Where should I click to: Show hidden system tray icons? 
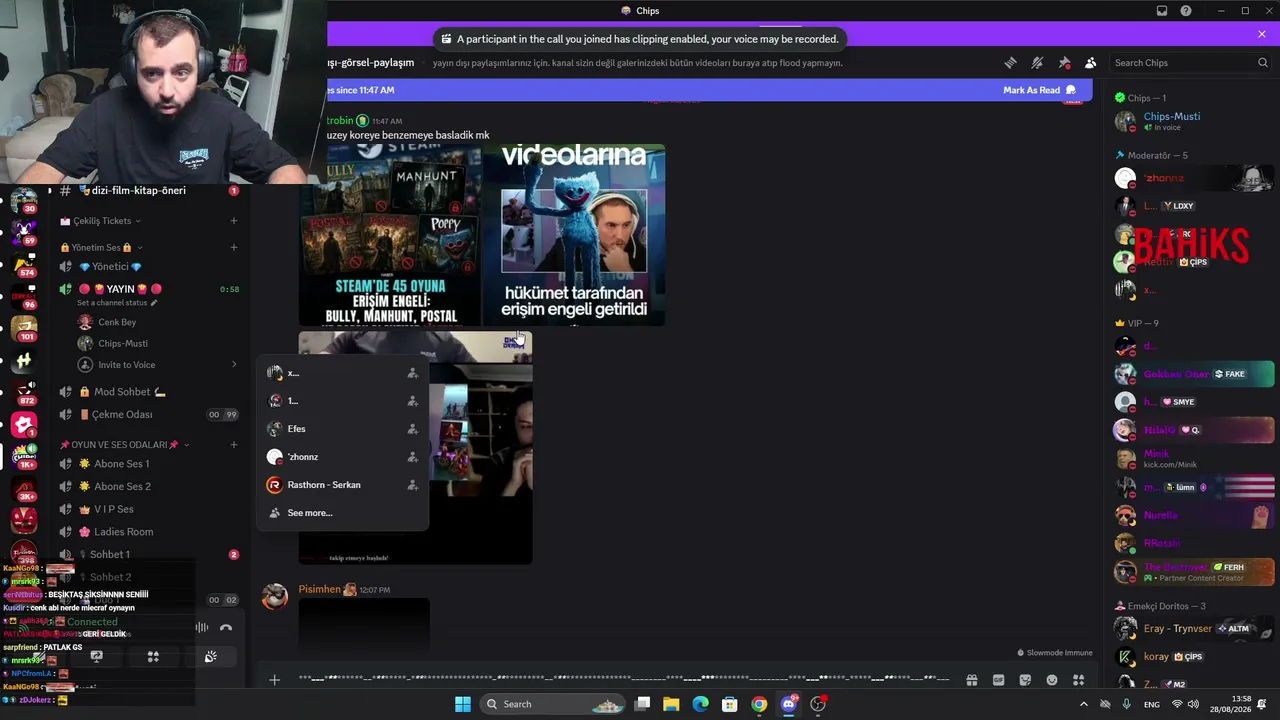1083,704
